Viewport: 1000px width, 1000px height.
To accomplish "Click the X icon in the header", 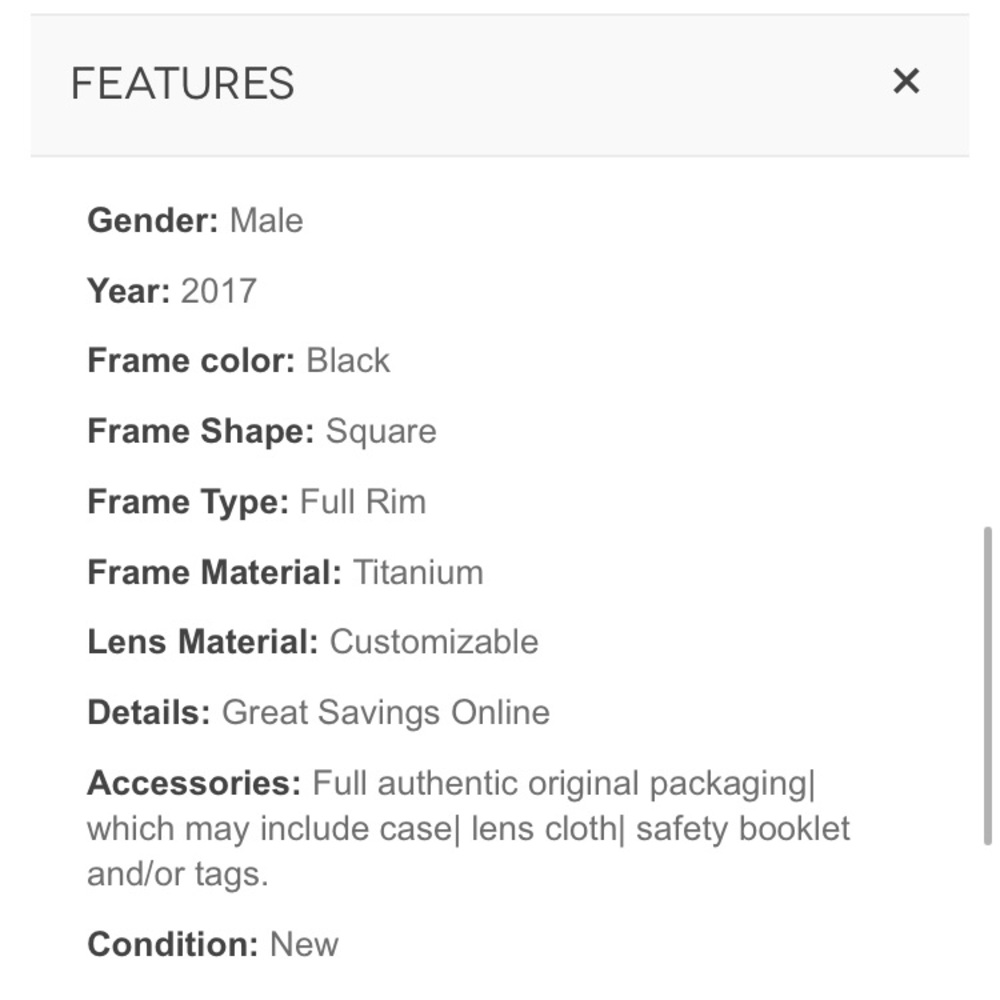I will [x=906, y=80].
